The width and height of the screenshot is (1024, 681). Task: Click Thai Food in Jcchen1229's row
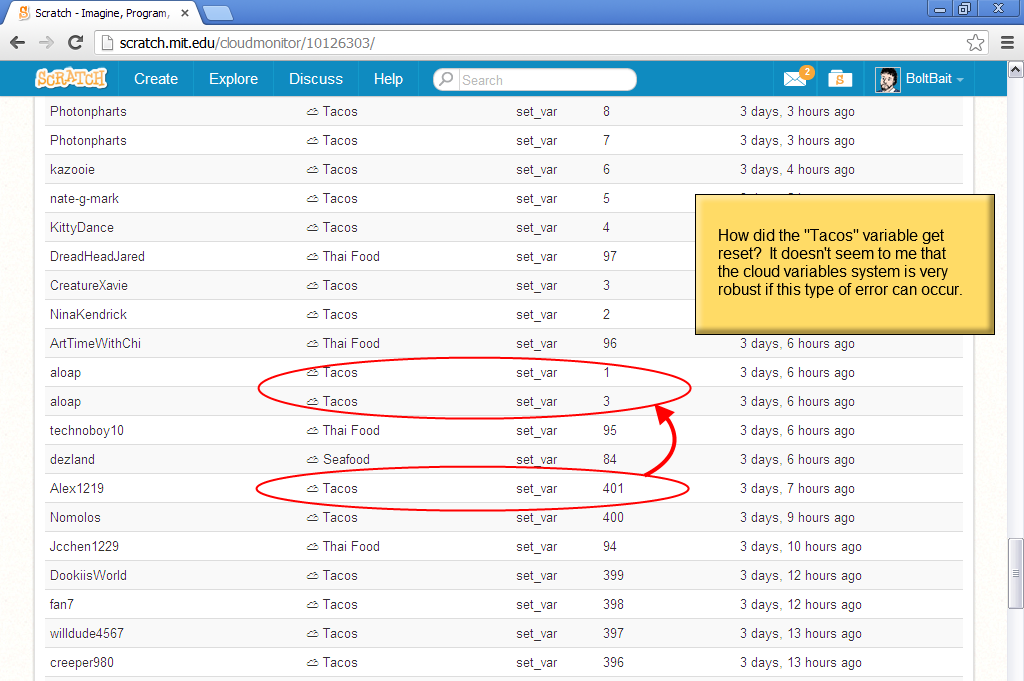pyautogui.click(x=351, y=546)
